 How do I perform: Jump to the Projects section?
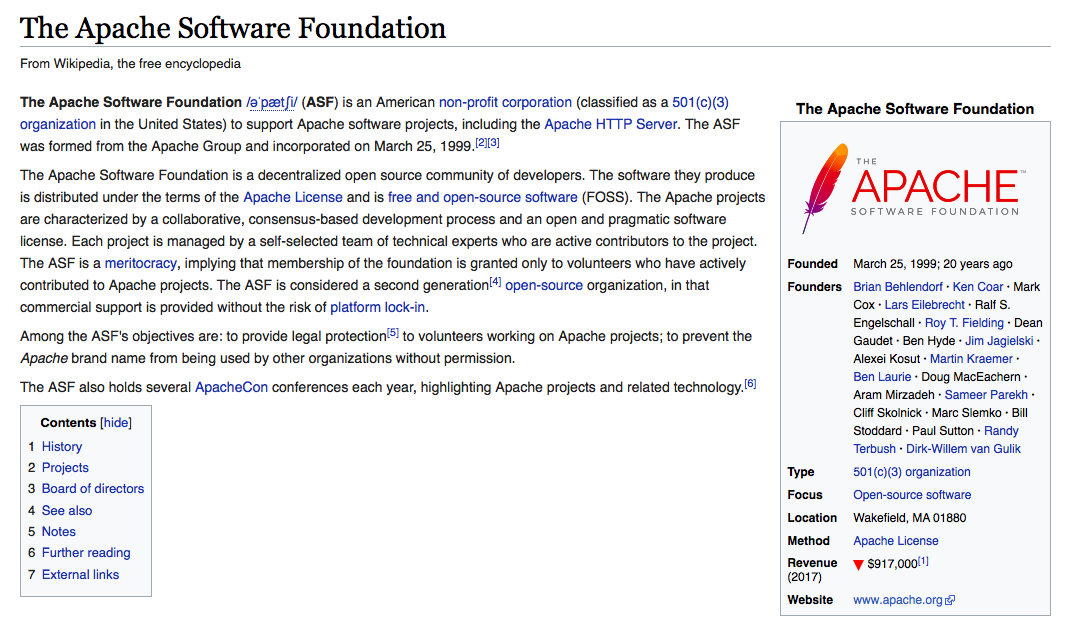[x=65, y=468]
